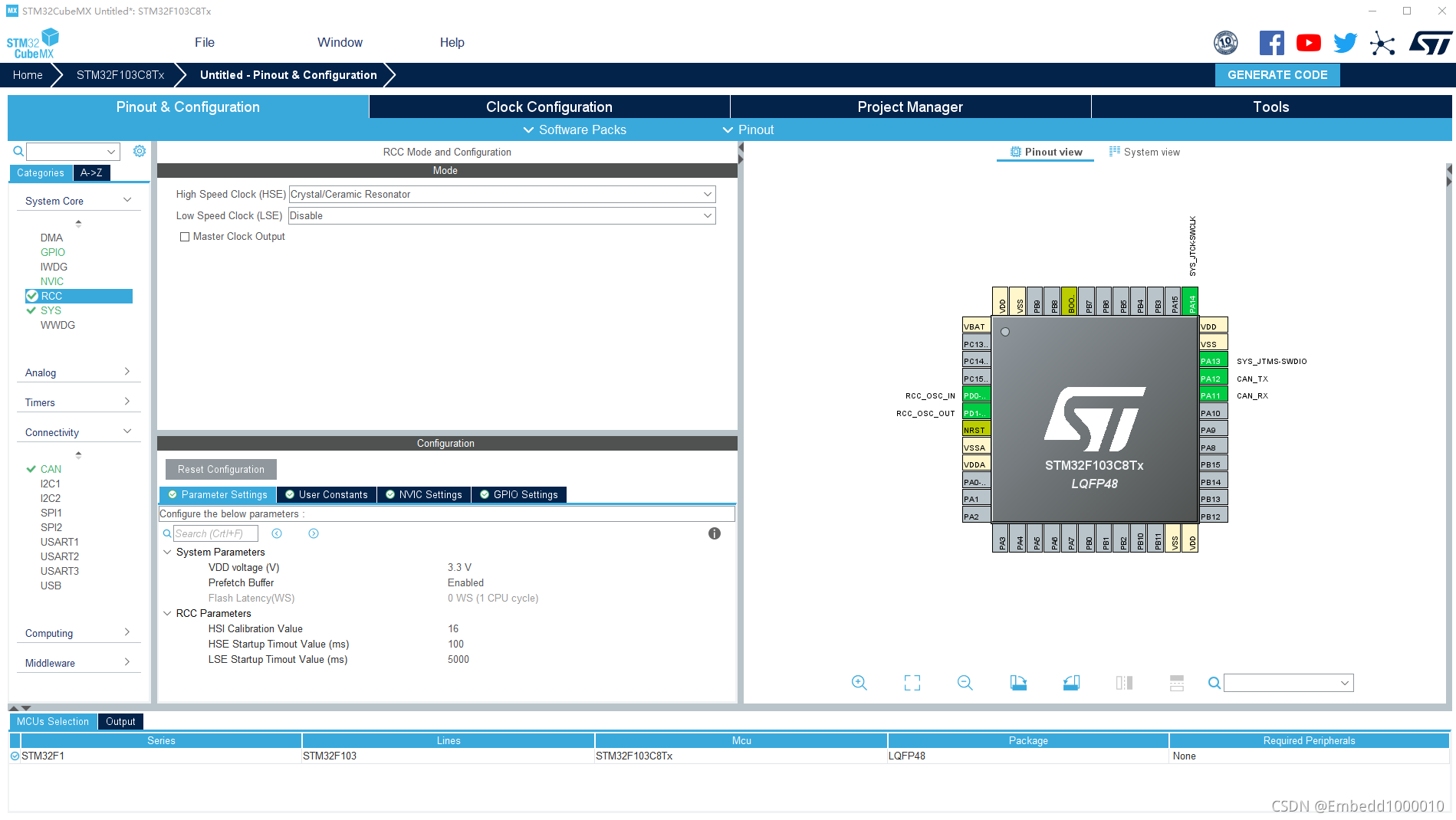This screenshot has width=1456, height=820.
Task: Open the pin search dropdown below chip
Action: [x=1289, y=683]
